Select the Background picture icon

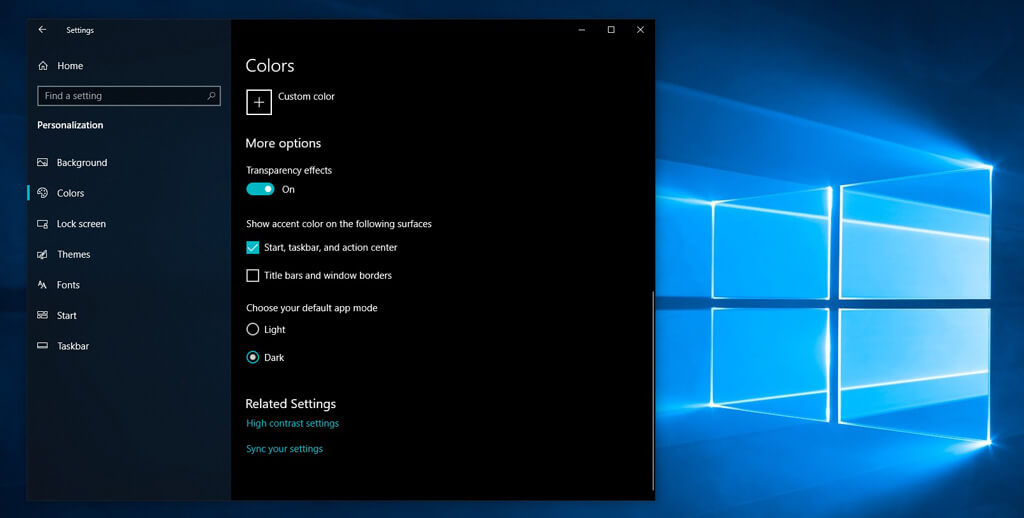point(42,162)
